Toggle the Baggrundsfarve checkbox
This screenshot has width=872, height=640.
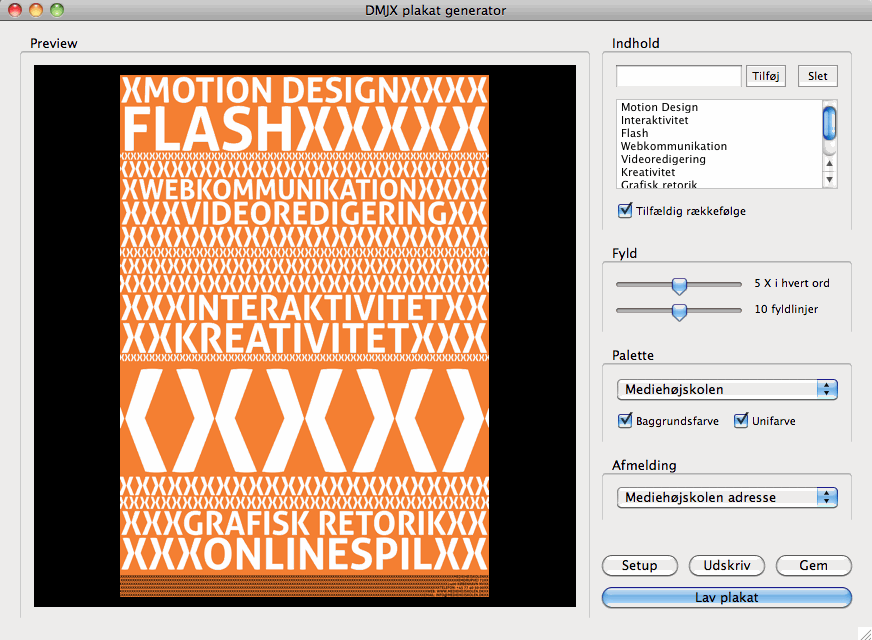[625, 420]
